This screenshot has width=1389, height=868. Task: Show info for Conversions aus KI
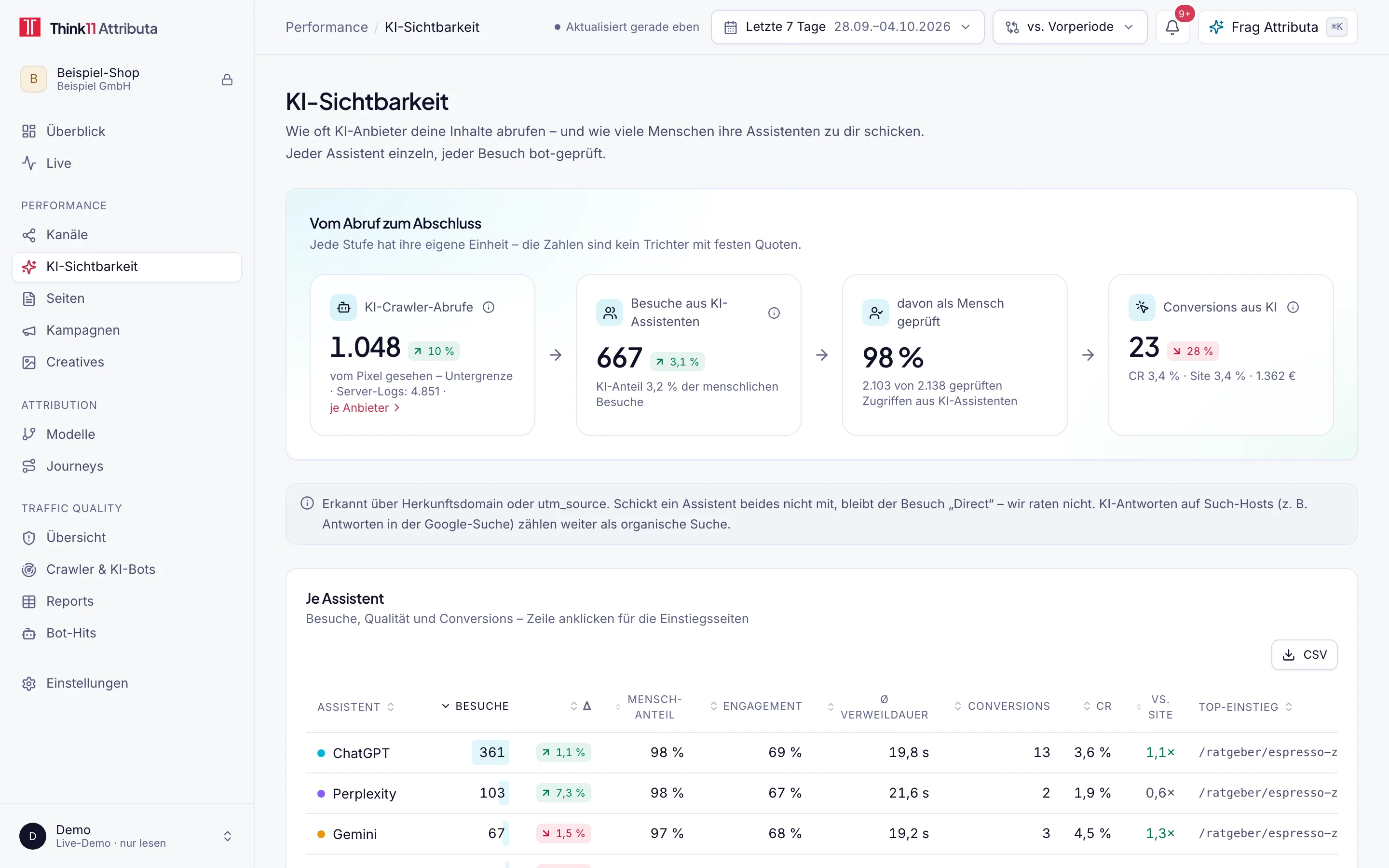(x=1293, y=307)
